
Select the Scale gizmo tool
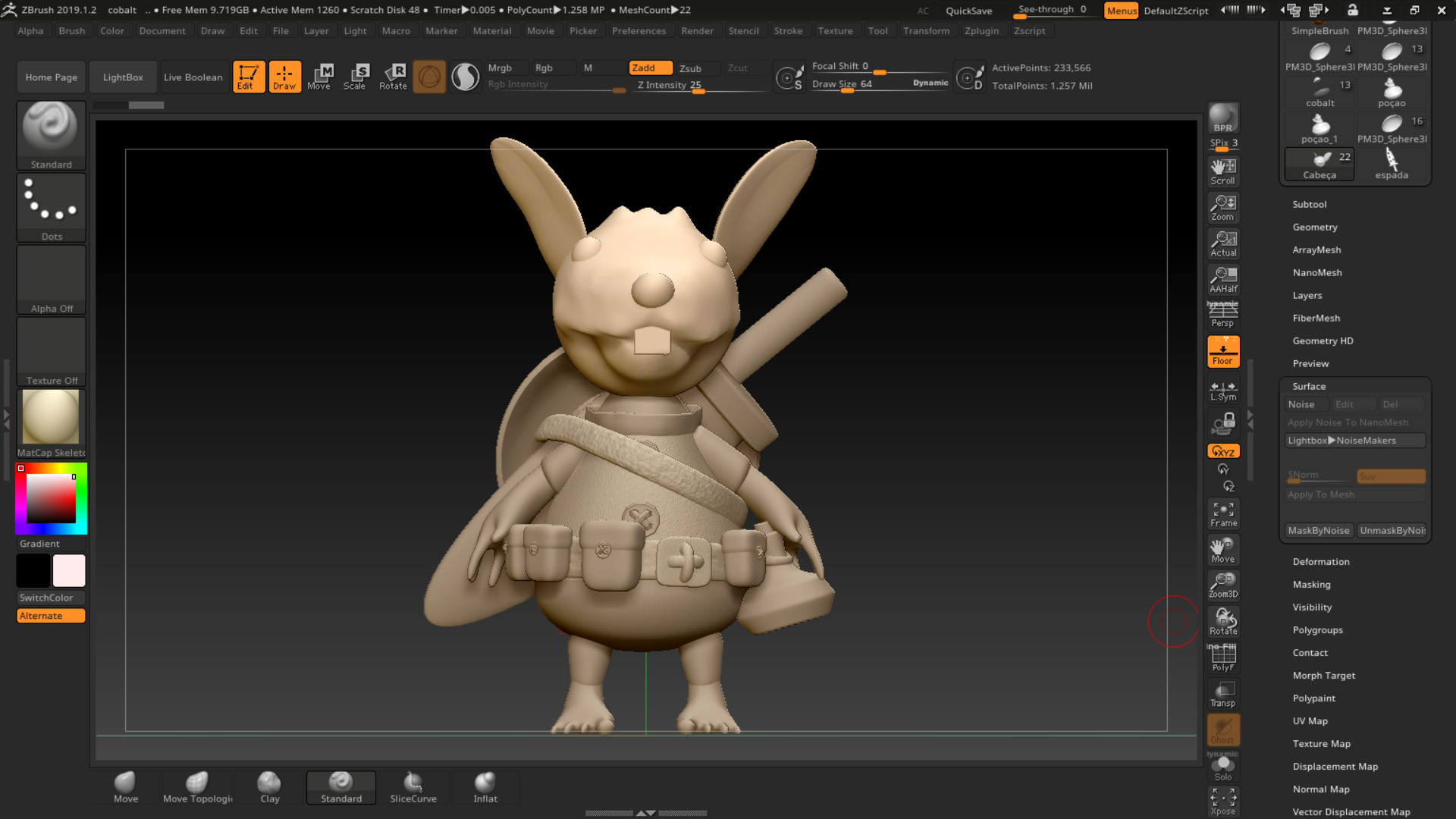355,77
